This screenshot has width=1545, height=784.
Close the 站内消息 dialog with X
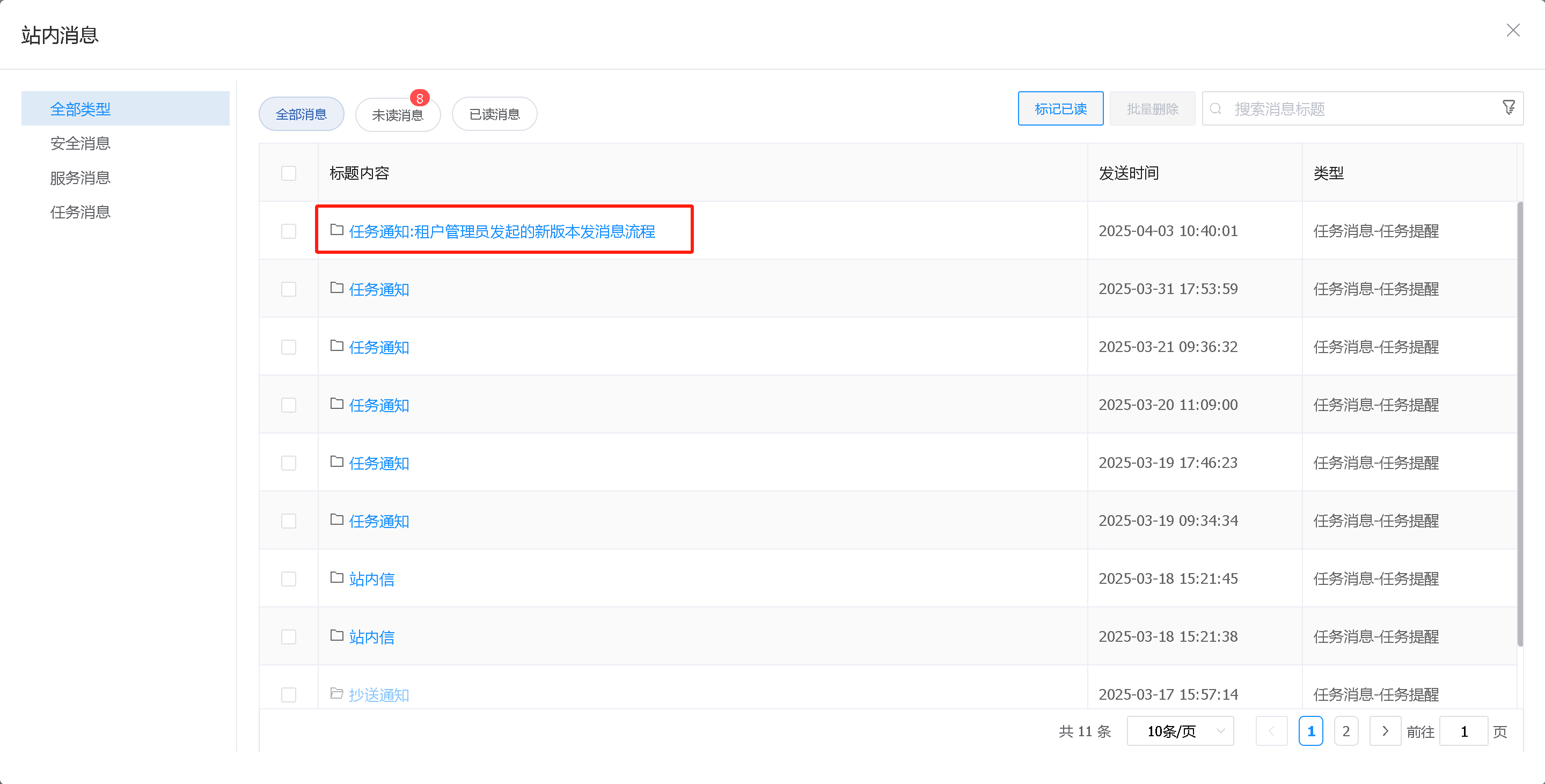click(1513, 31)
